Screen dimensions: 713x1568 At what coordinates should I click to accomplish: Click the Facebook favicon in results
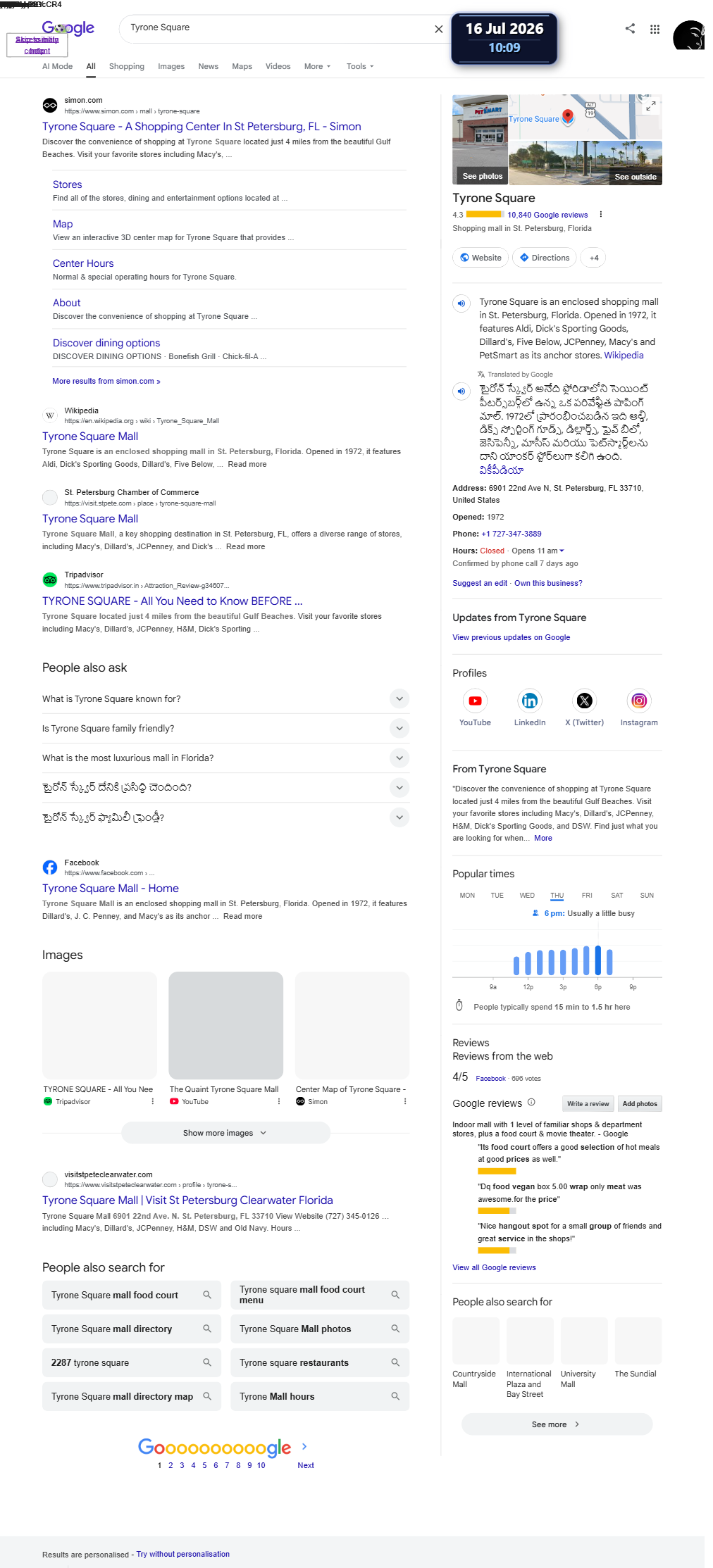pyautogui.click(x=50, y=867)
